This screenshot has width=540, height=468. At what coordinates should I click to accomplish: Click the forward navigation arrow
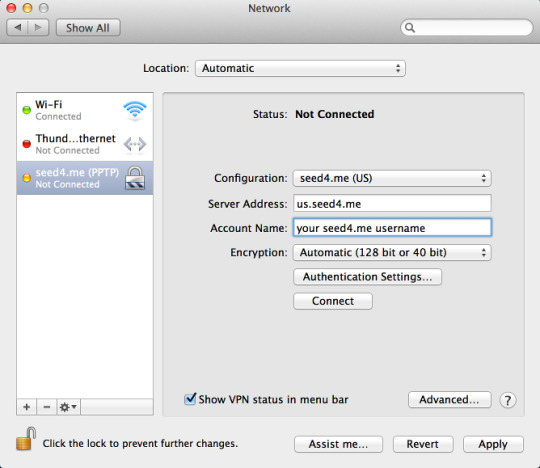(38, 27)
